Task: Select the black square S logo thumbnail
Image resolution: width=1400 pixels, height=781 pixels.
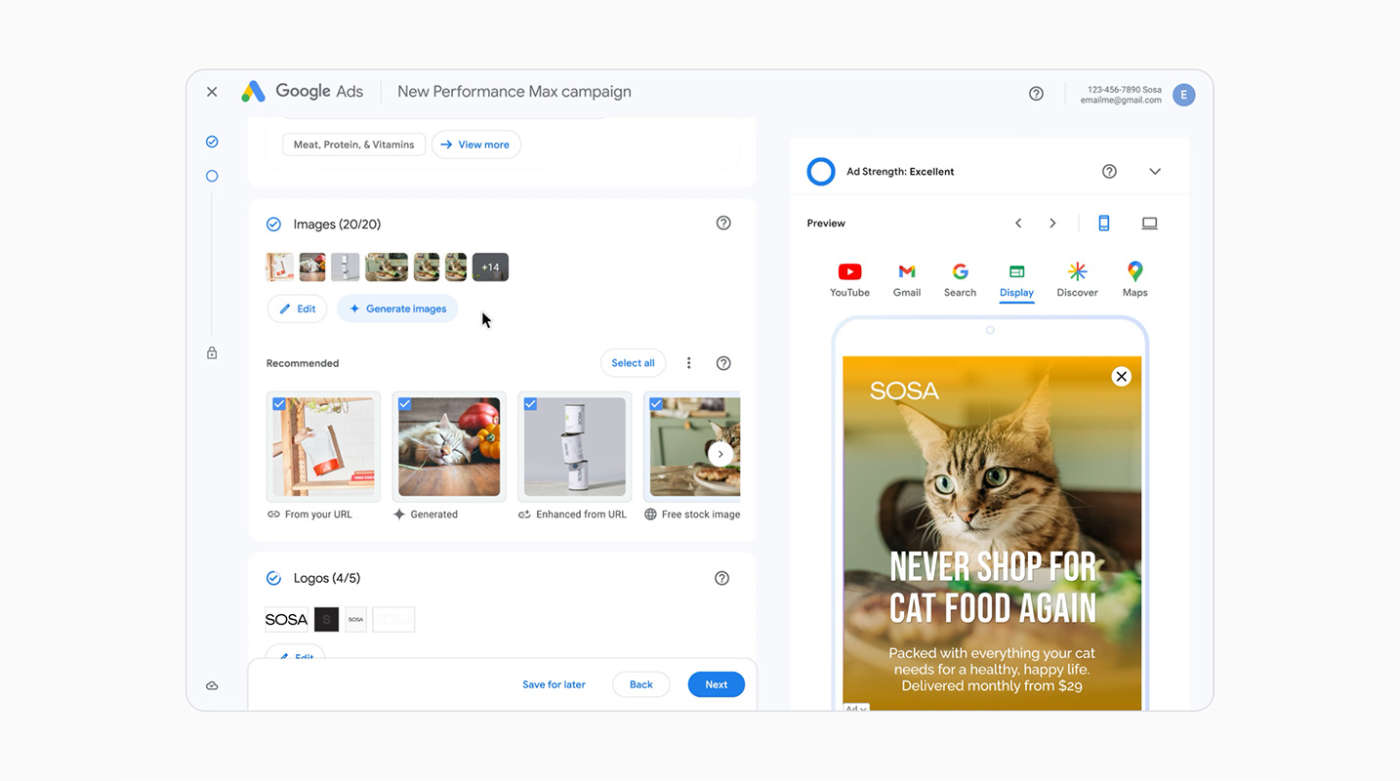Action: [x=326, y=620]
